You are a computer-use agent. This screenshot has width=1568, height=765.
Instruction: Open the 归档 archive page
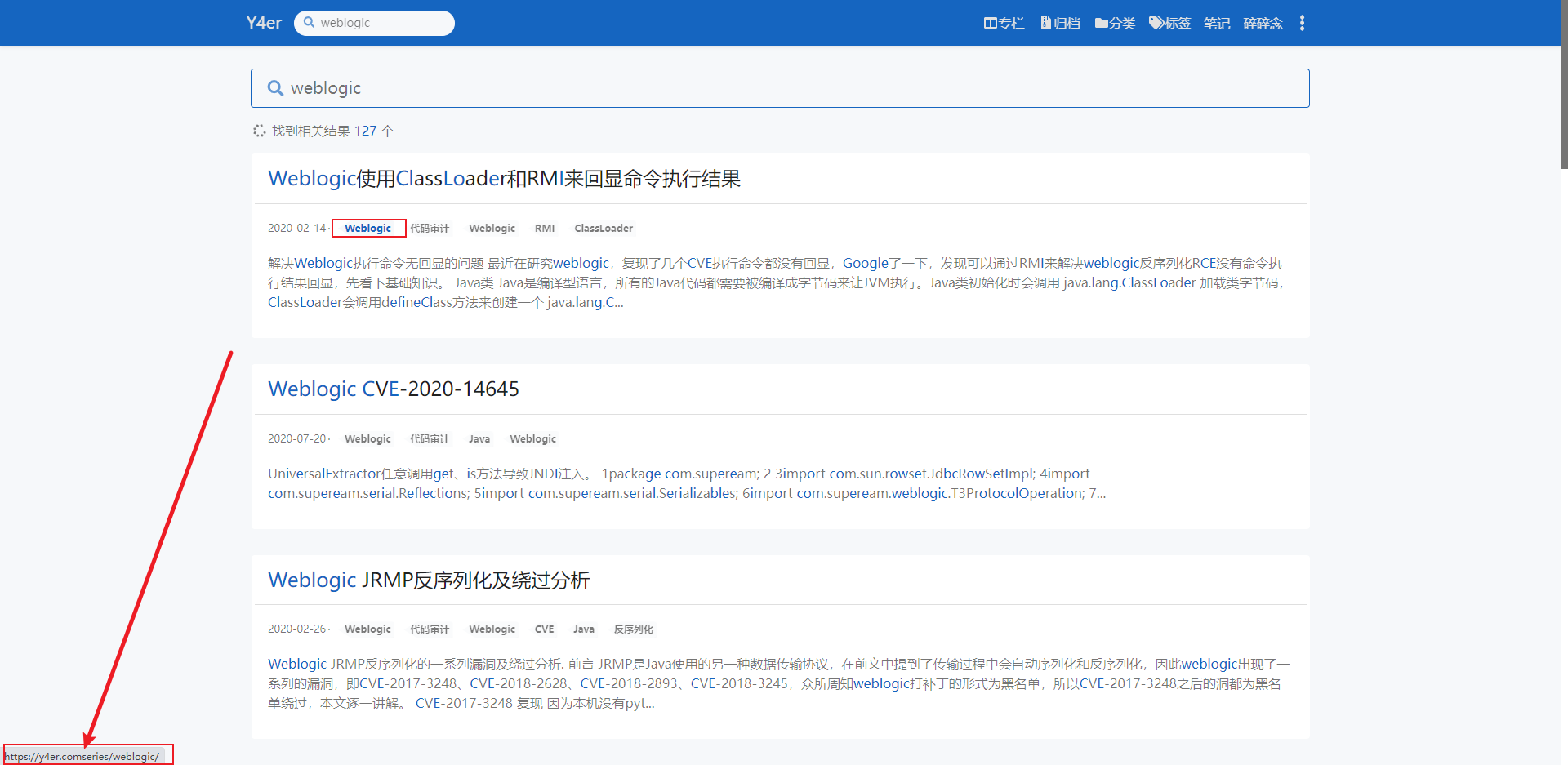(1060, 23)
